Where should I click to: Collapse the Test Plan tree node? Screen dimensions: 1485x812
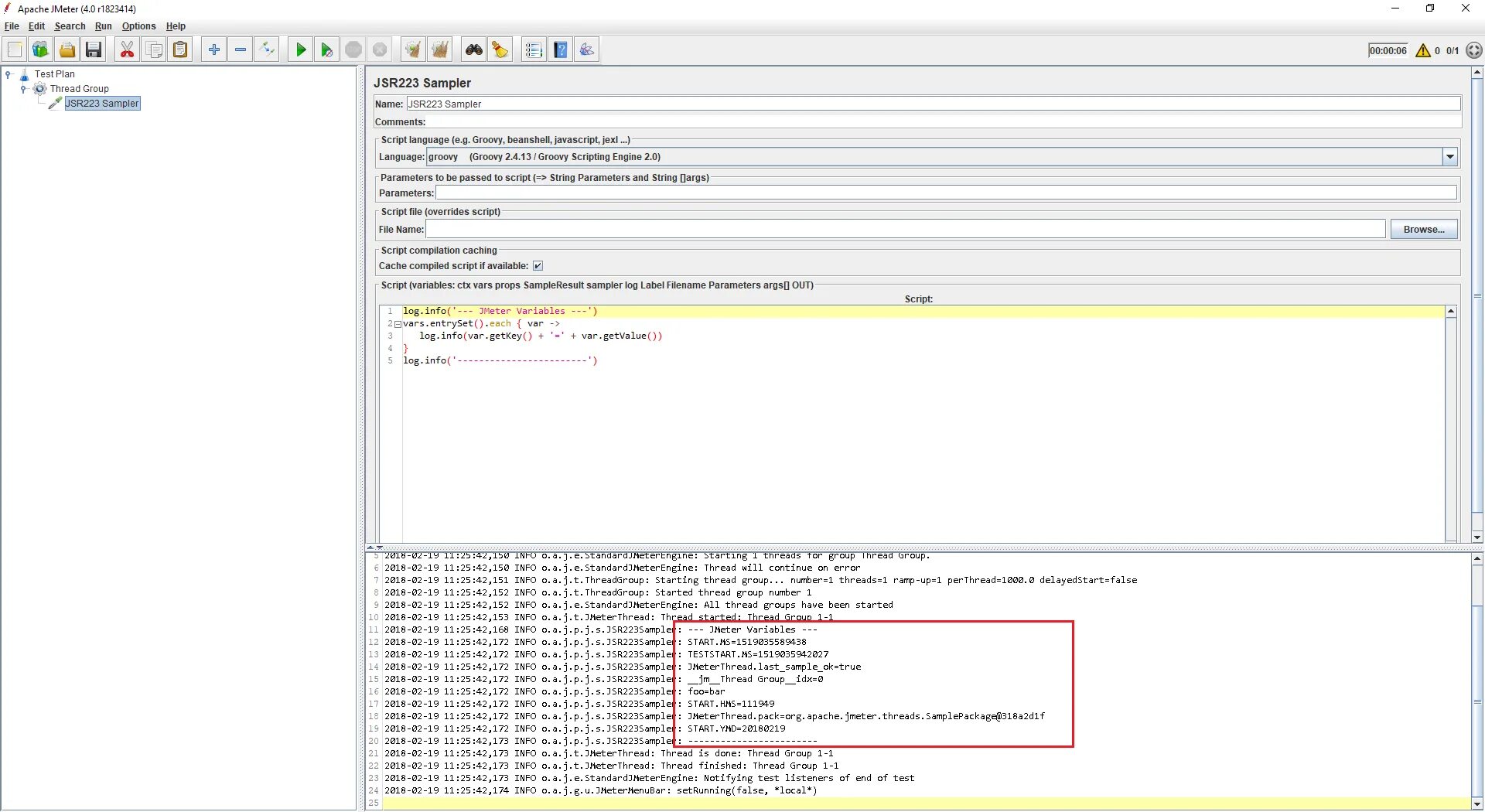[9, 74]
